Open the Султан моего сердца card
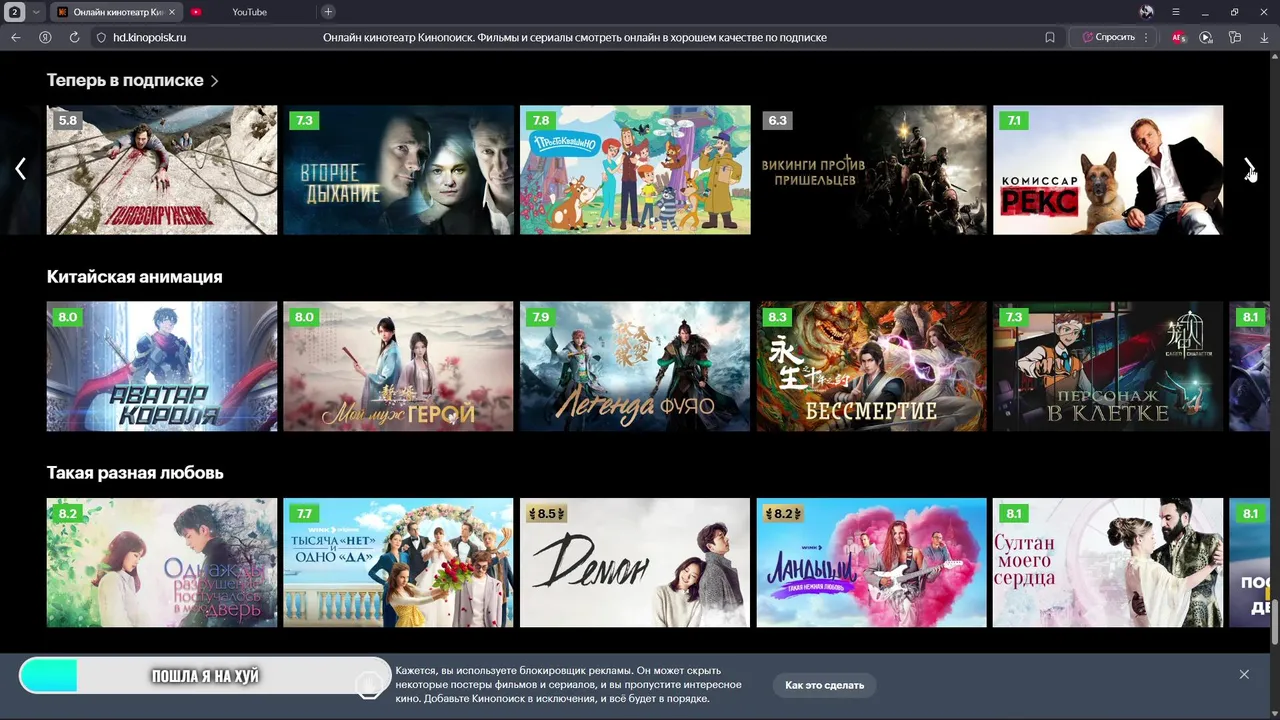Viewport: 1280px width, 720px height. coord(1108,562)
